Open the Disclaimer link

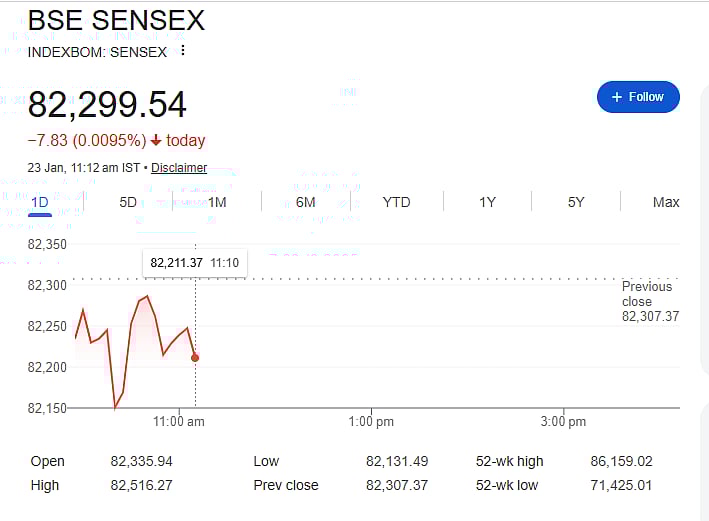[179, 168]
